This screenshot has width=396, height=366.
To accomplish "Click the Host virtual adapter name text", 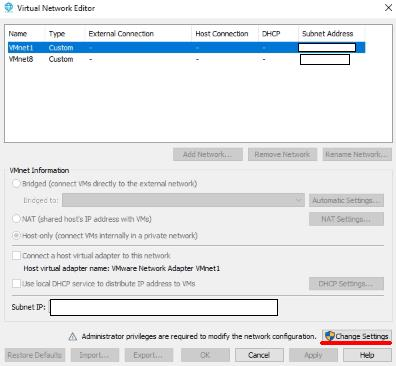I will 122,269.
